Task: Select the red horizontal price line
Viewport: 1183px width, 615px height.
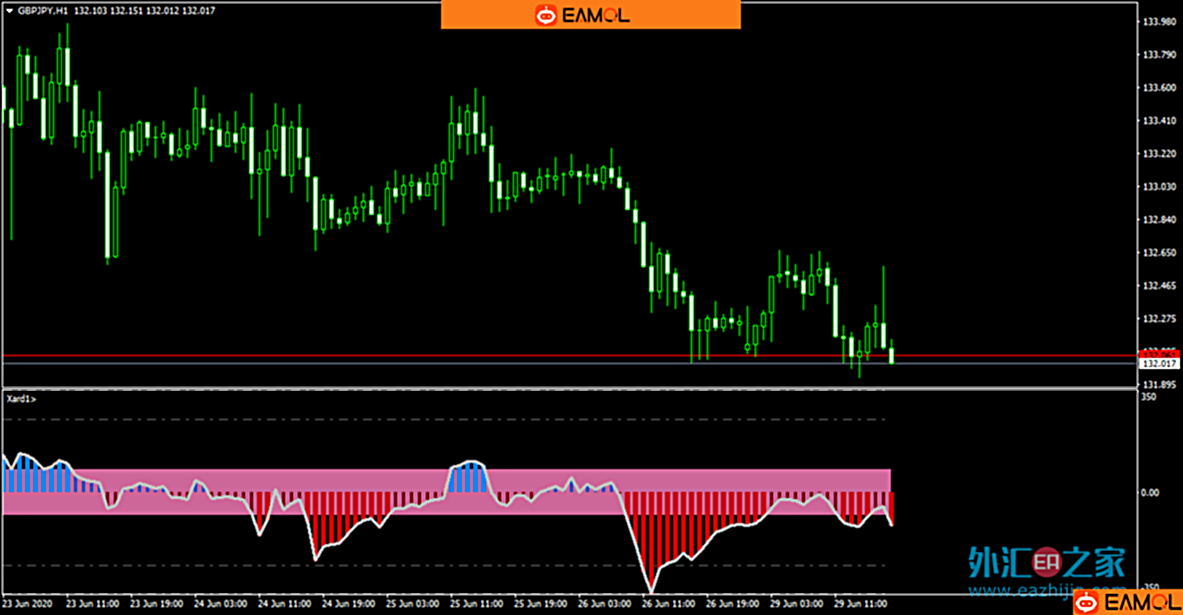Action: pyautogui.click(x=500, y=356)
